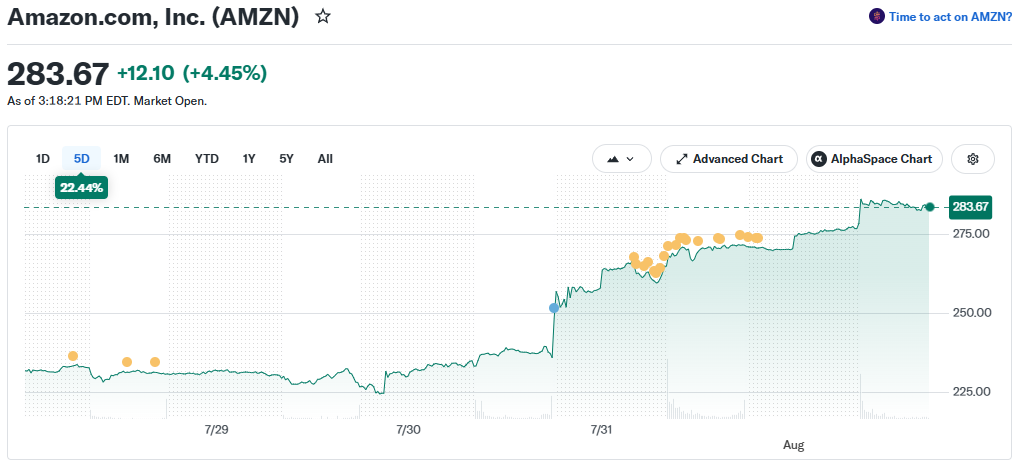Open the chart type dropdown

pyautogui.click(x=622, y=159)
